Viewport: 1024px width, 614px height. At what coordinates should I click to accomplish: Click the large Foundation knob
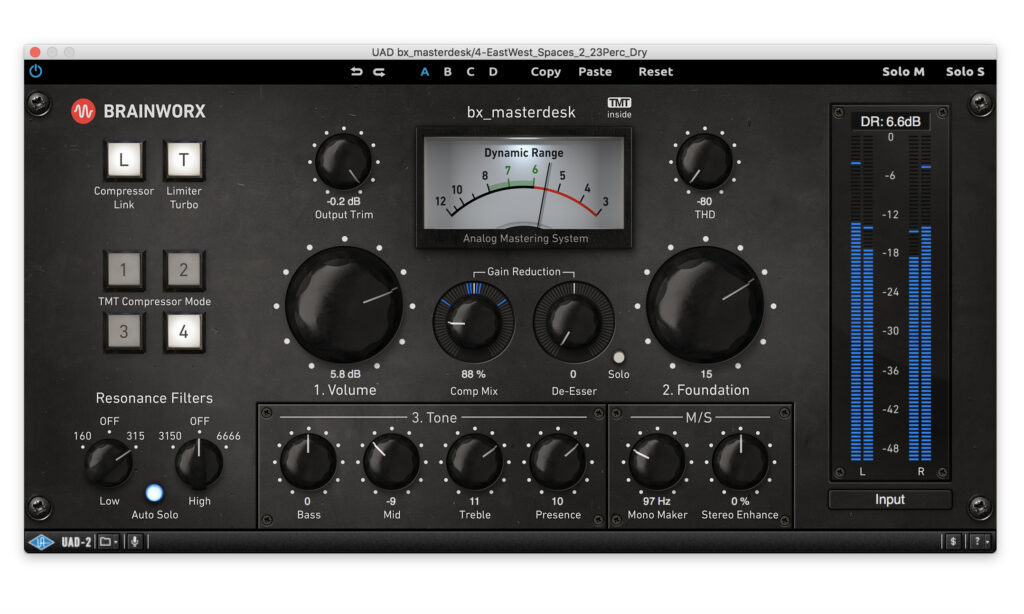pos(705,305)
